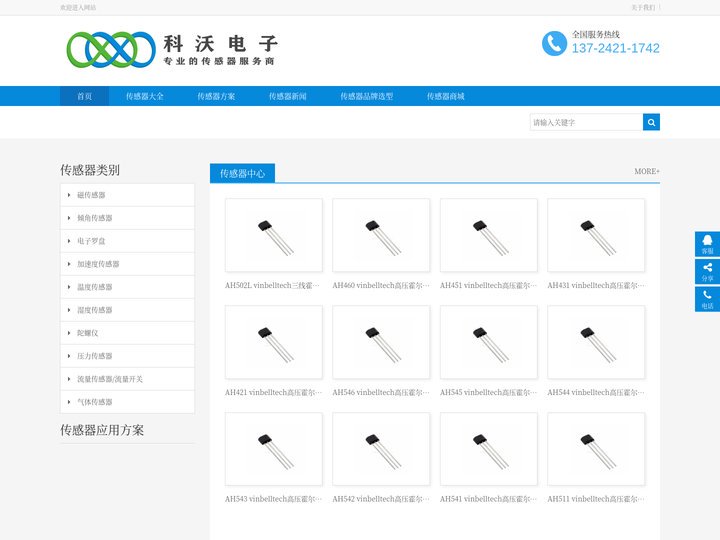Expand the 磁传感器 category arrow
This screenshot has width=720, height=540.
[x=69, y=195]
